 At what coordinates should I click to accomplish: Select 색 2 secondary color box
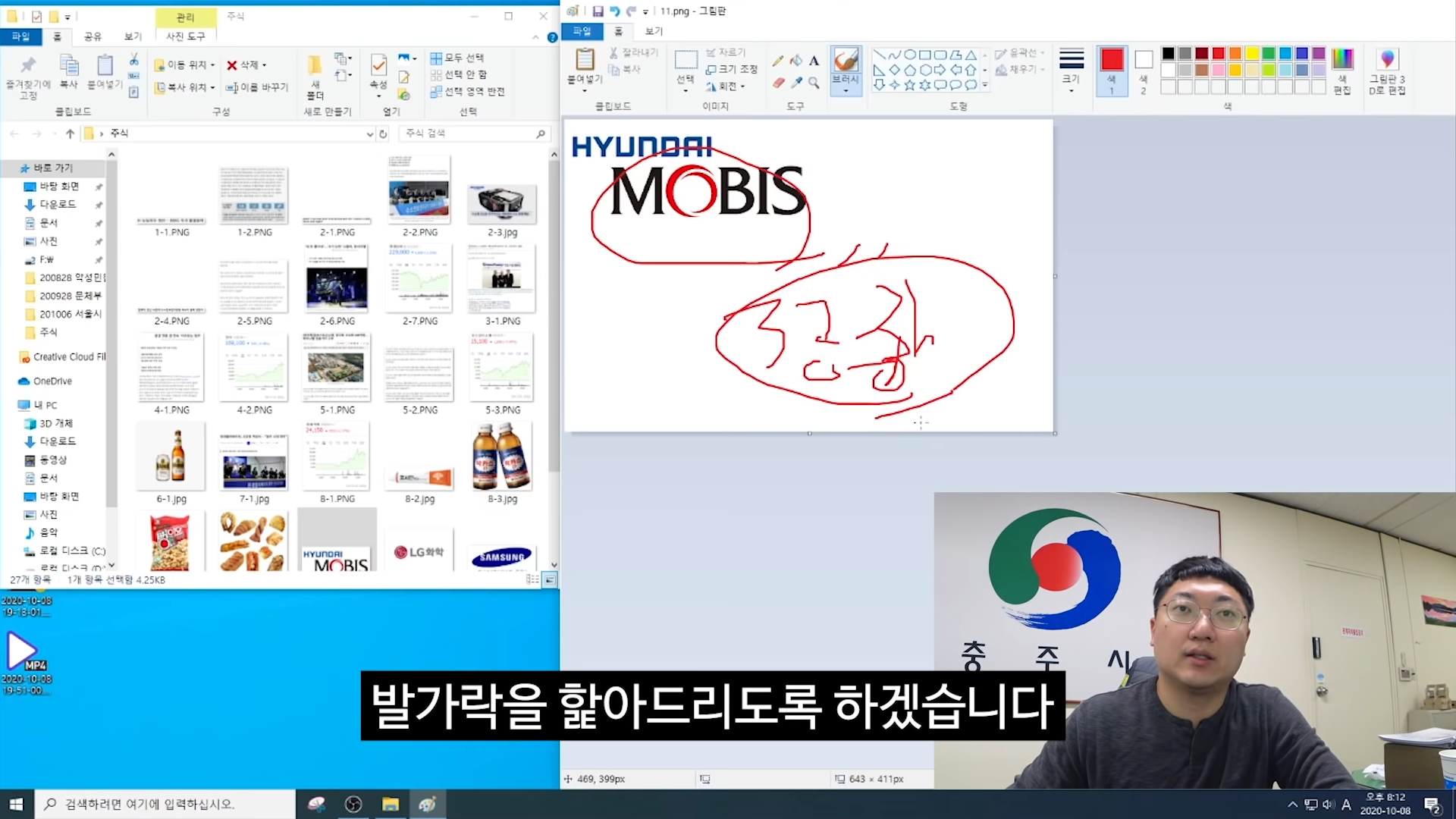(1144, 71)
